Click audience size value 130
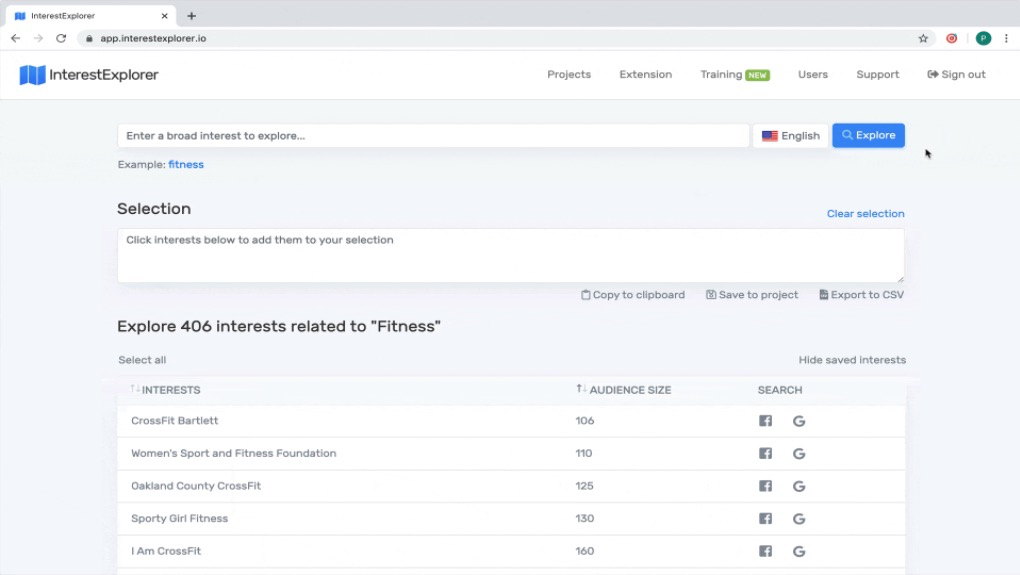Image resolution: width=1020 pixels, height=575 pixels. click(585, 518)
